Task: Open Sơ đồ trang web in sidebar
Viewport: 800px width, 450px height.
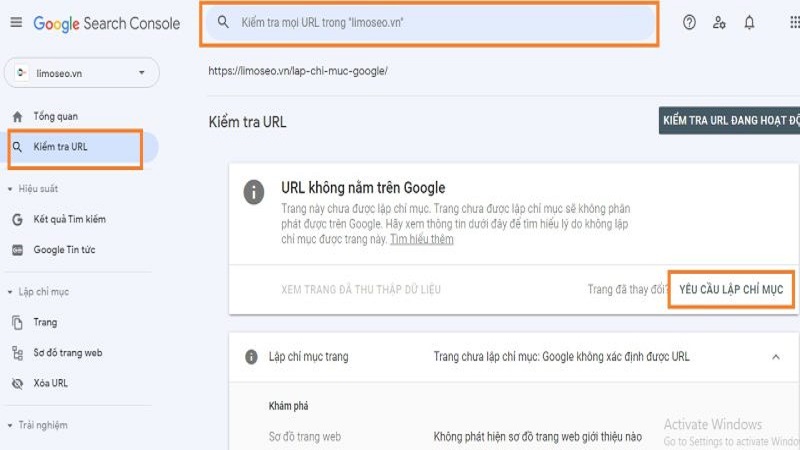Action: [x=67, y=353]
